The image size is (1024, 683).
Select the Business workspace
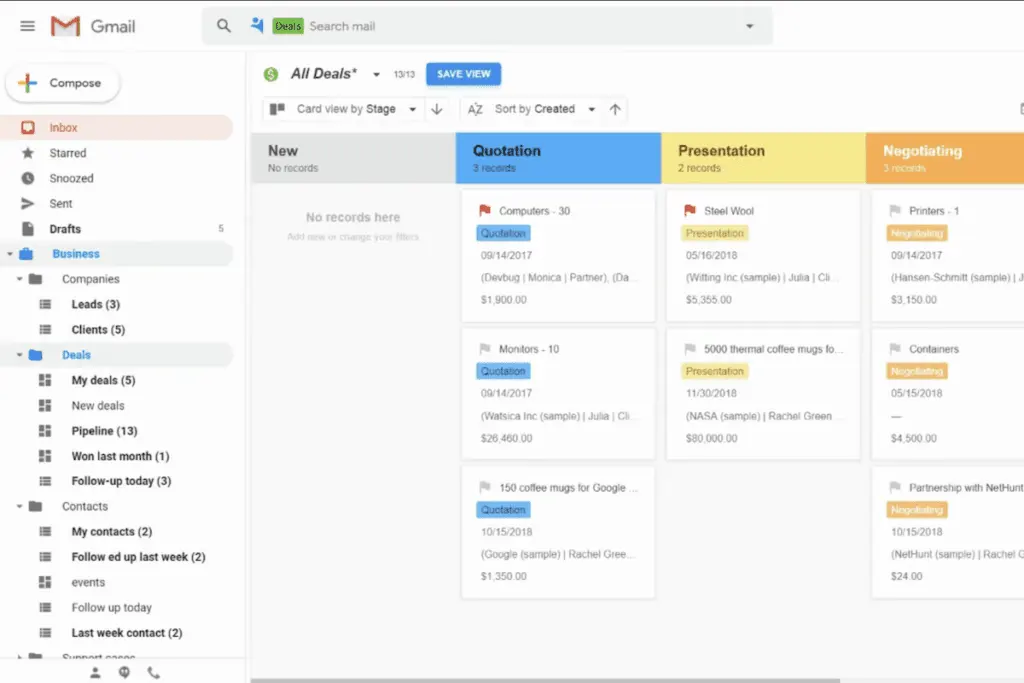tap(76, 254)
